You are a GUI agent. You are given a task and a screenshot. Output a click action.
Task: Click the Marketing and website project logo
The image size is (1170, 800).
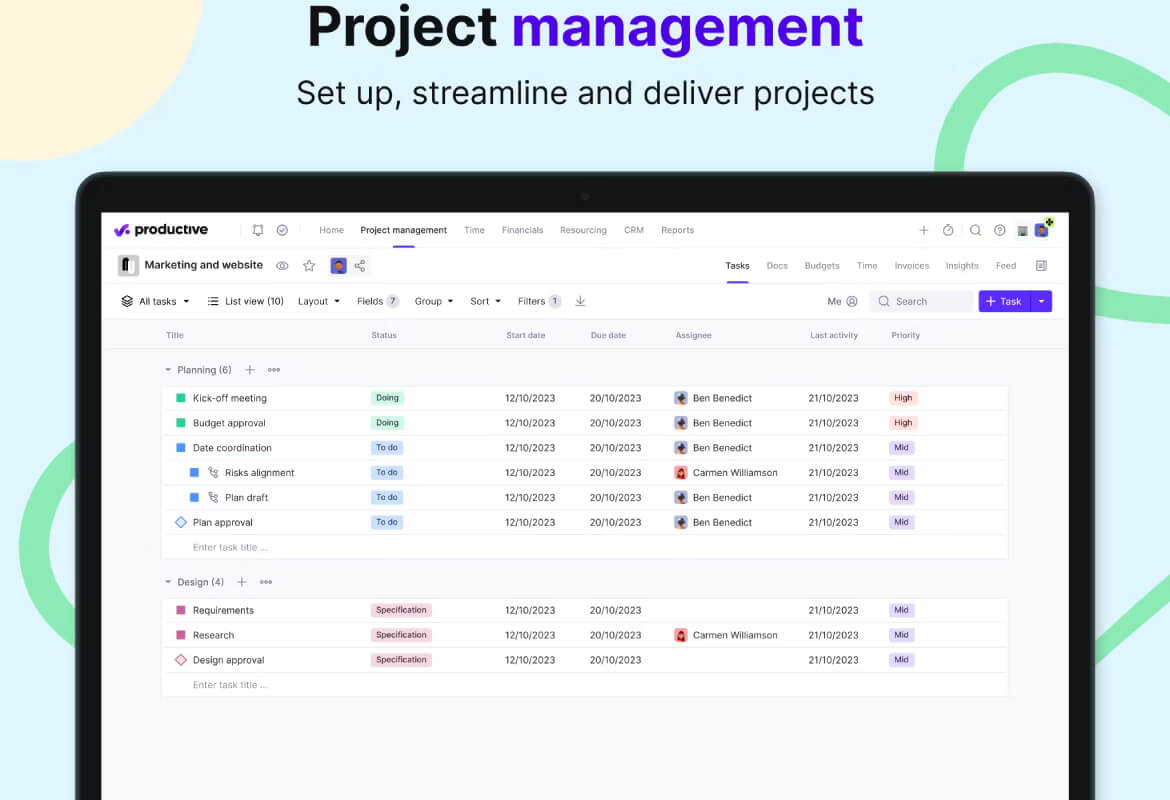(128, 265)
